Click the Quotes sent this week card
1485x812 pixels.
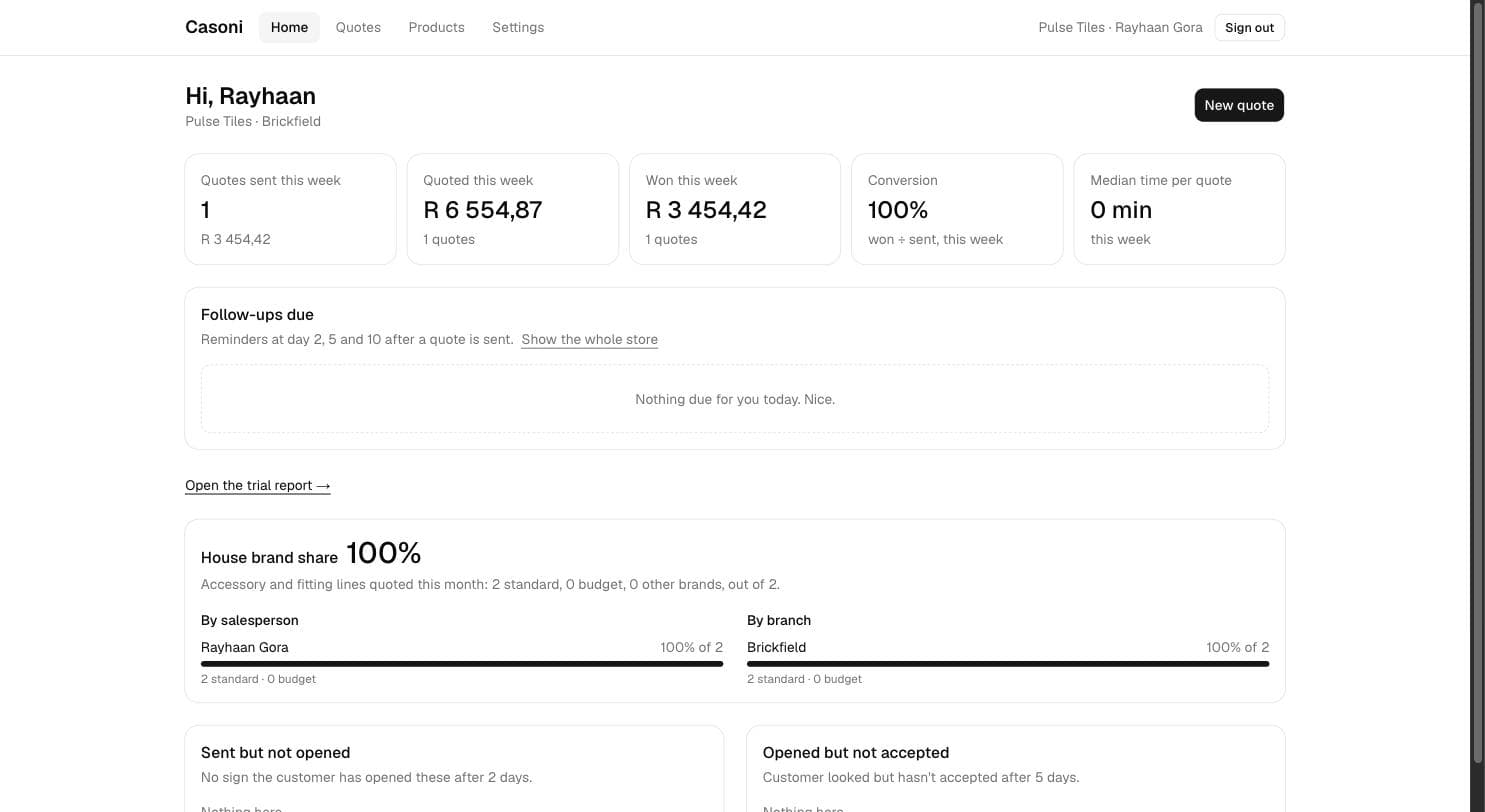coord(290,209)
